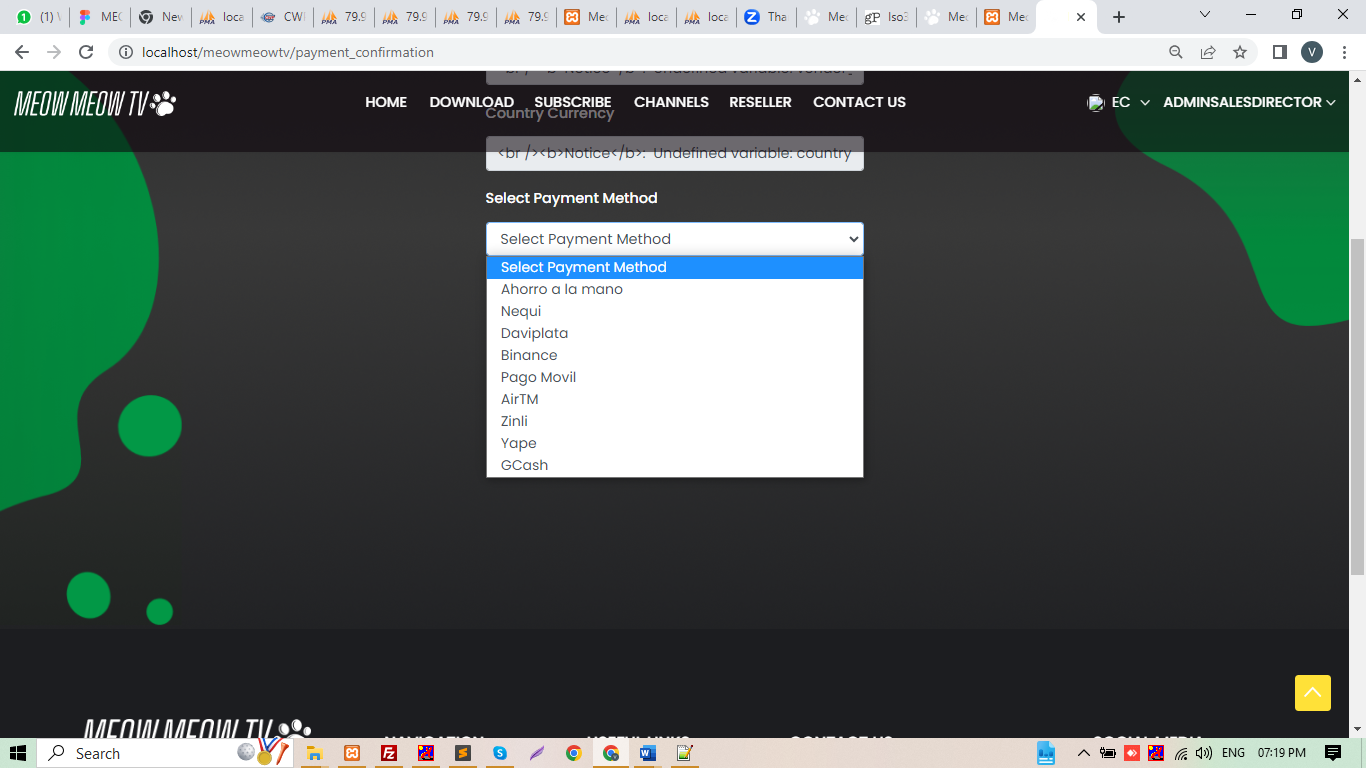Viewport: 1366px width, 768px height.
Task: Expand the EC country selector
Action: click(1119, 102)
